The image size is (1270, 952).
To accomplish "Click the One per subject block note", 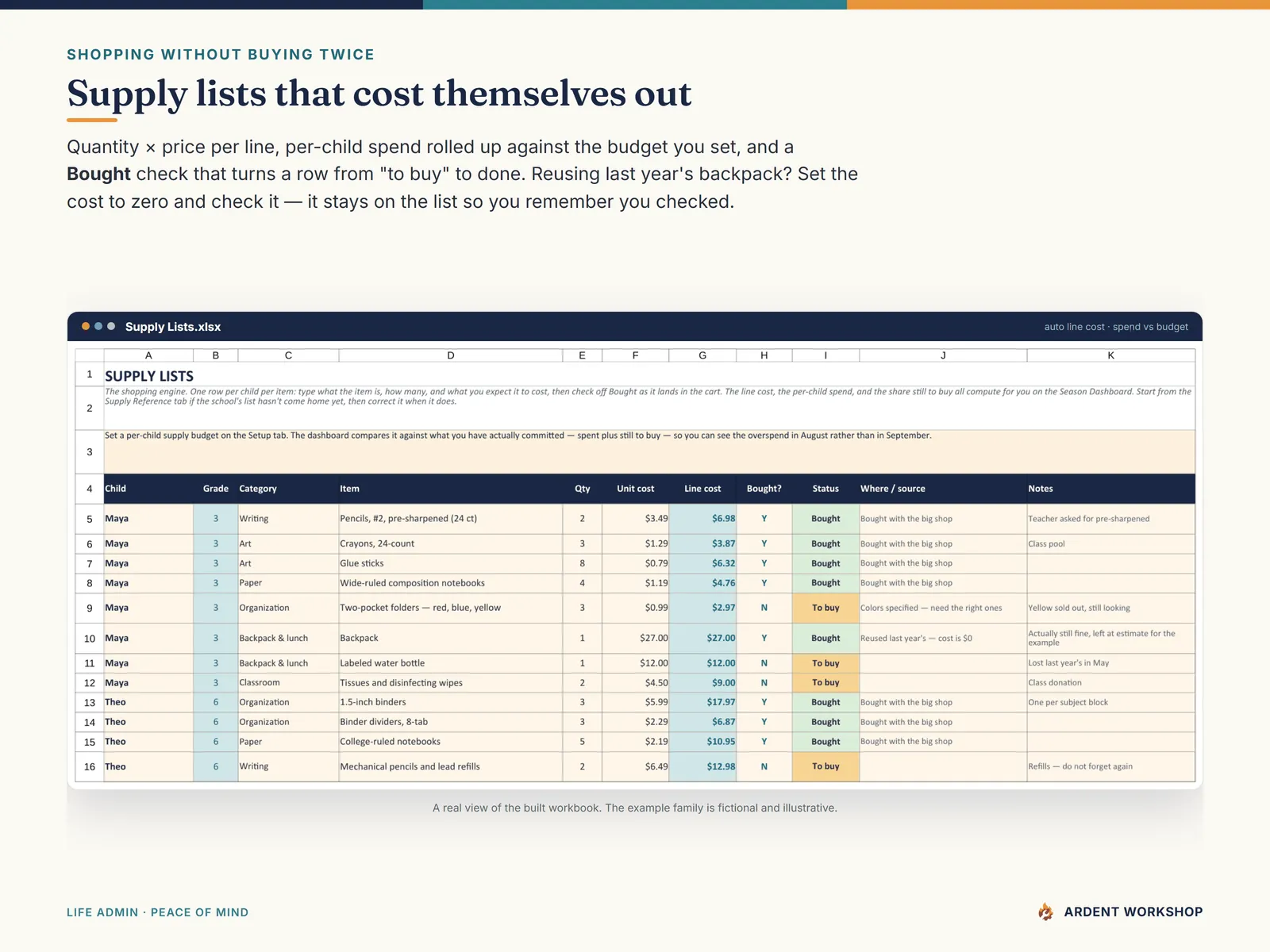I will 1111,702.
